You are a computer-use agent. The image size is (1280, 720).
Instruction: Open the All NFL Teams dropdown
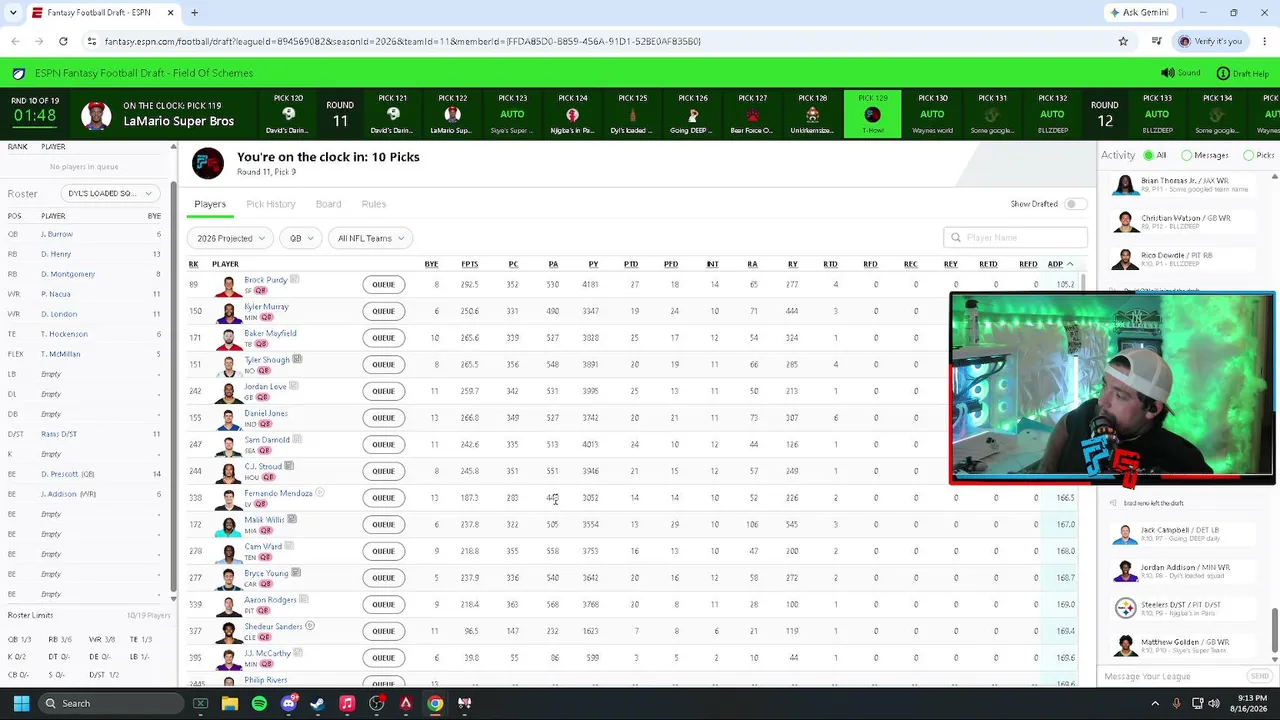point(370,238)
